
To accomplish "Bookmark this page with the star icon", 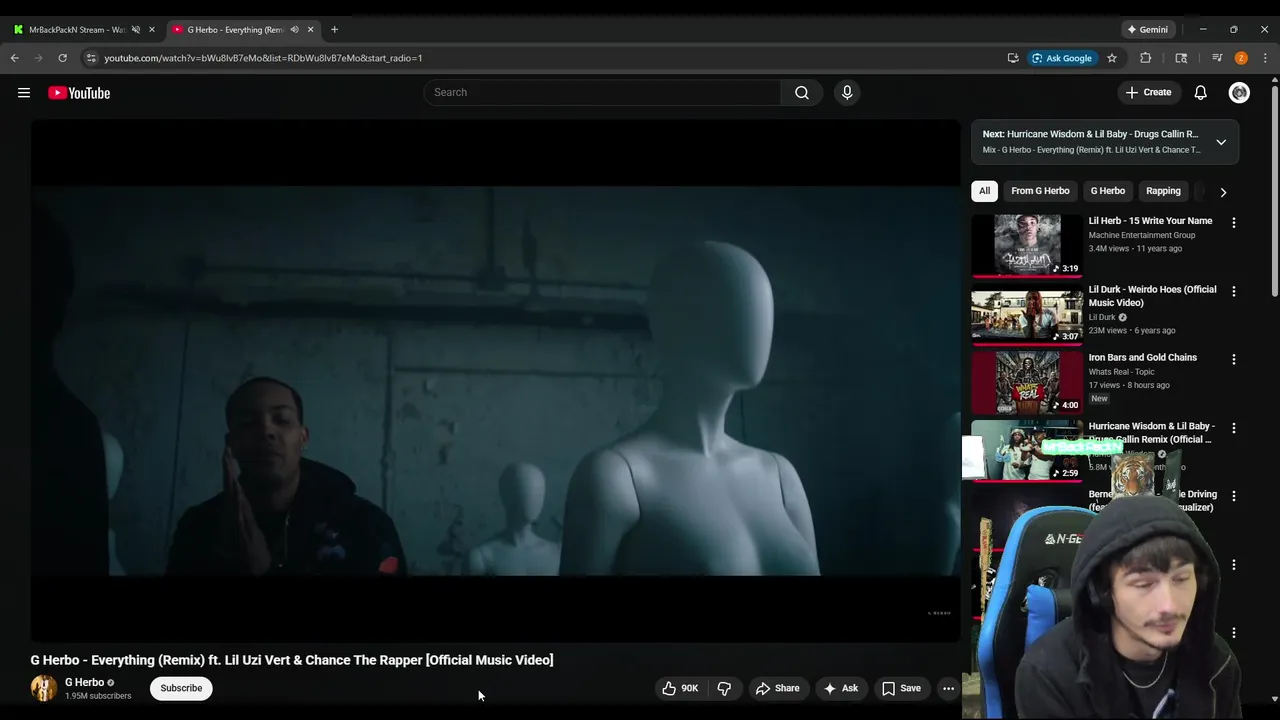I will (x=1111, y=58).
